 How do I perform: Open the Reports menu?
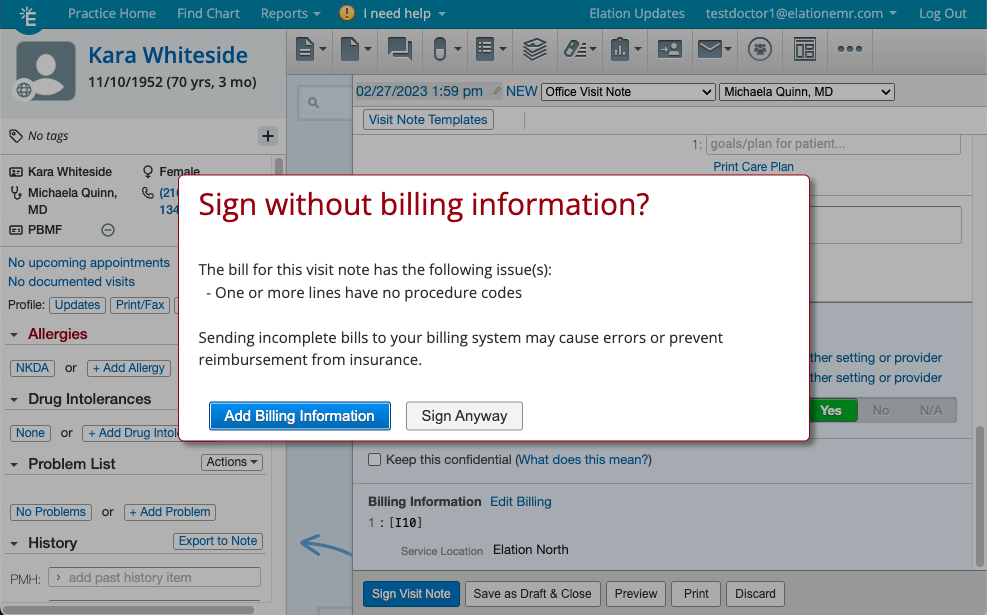point(289,13)
